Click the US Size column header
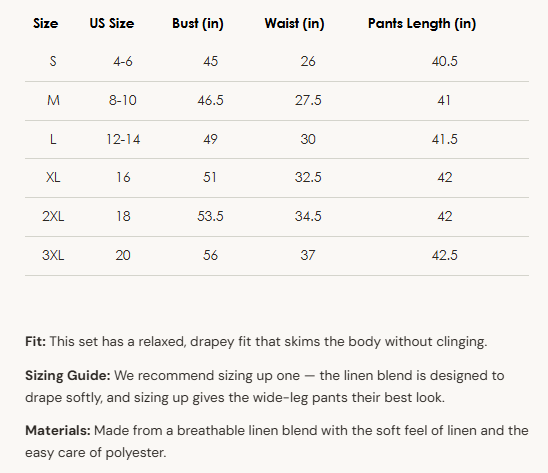This screenshot has width=548, height=473. coord(112,23)
